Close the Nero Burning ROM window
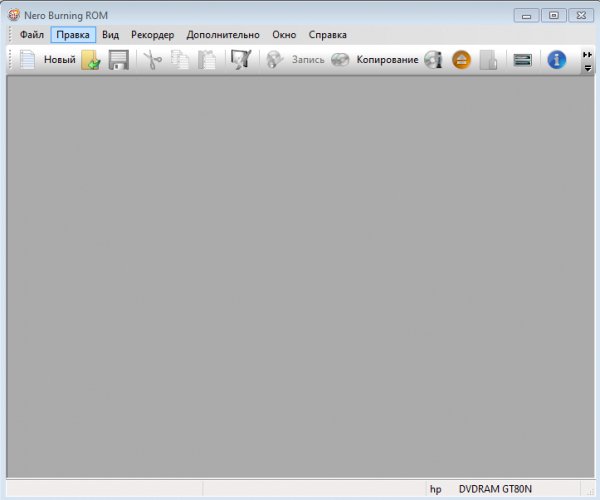 tap(581, 16)
